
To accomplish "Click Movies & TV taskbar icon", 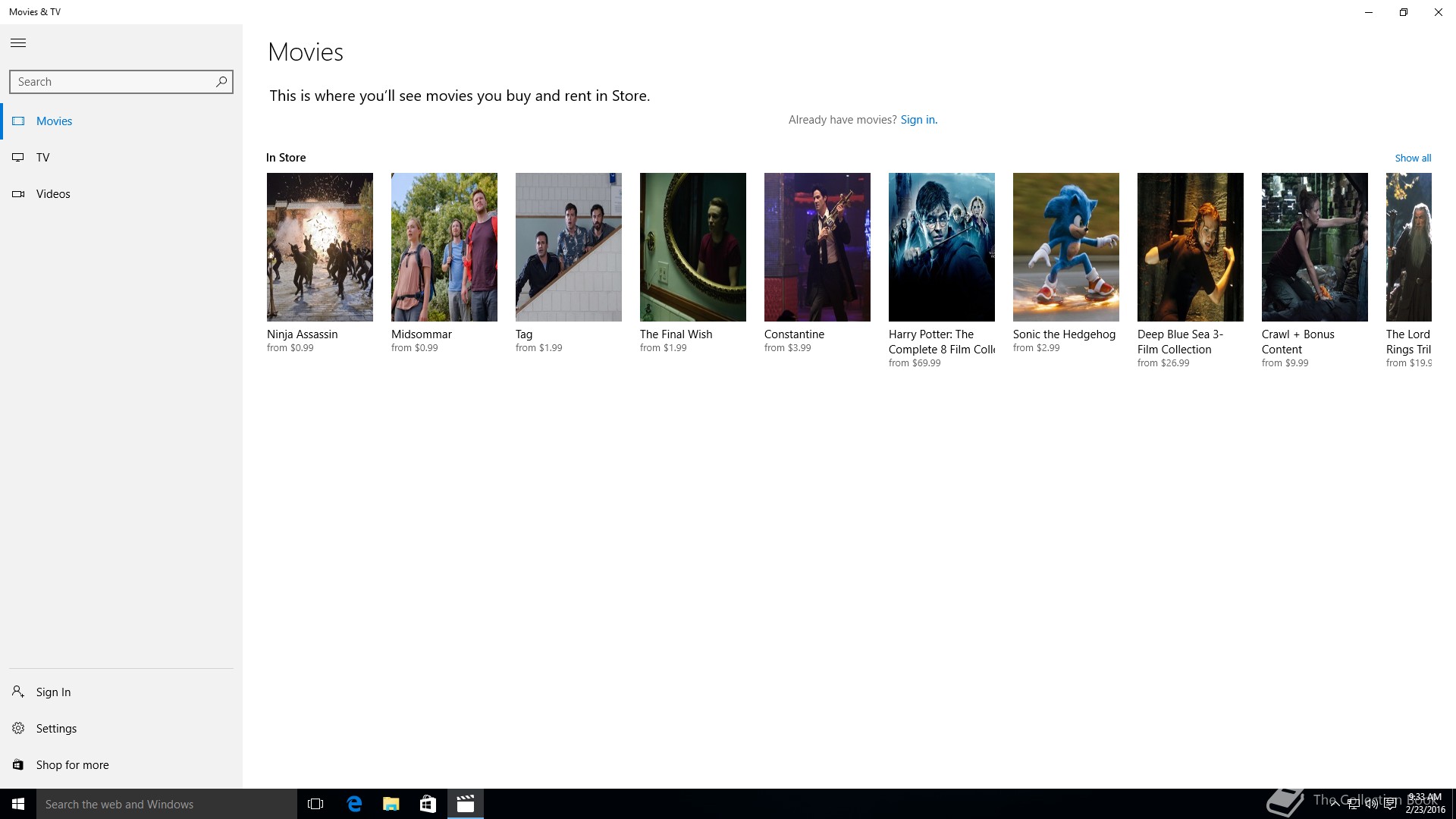I will [x=466, y=804].
